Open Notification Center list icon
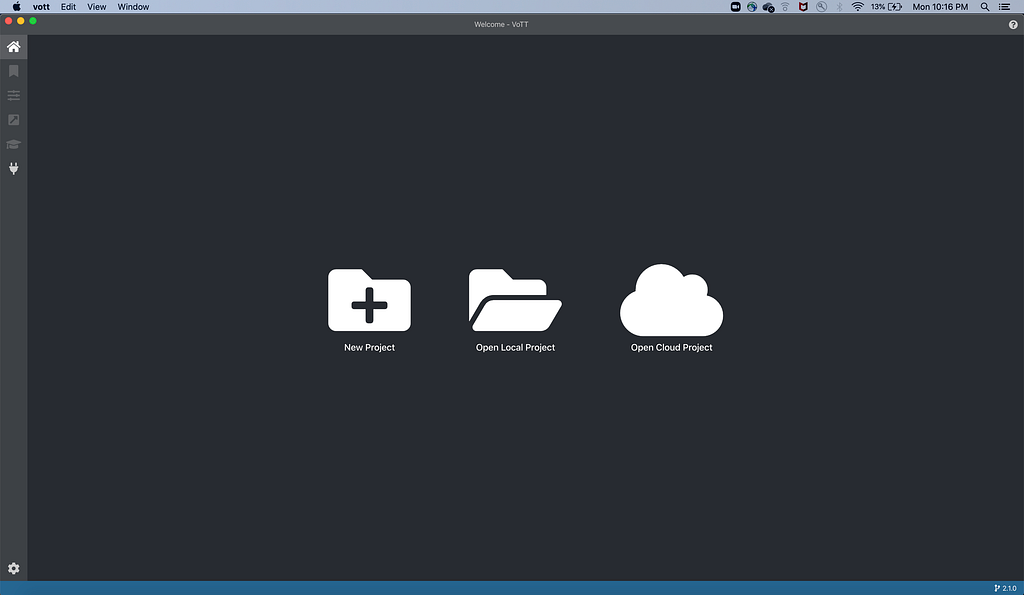 [x=1004, y=7]
